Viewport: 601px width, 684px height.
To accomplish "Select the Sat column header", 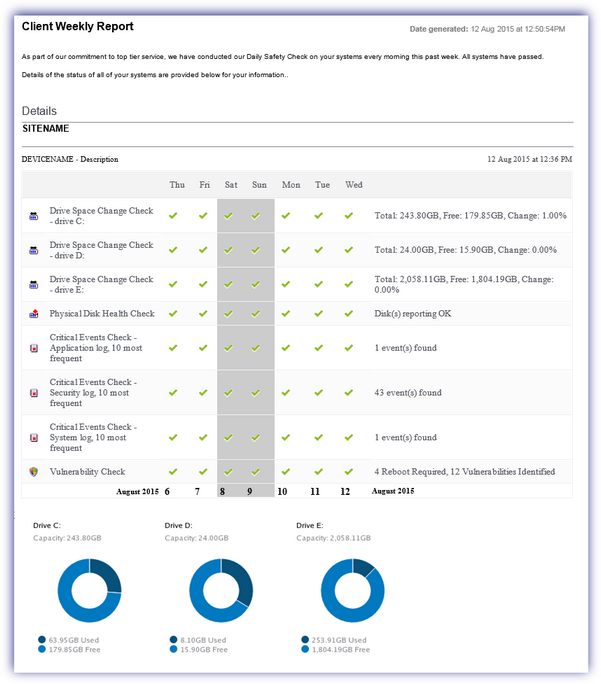I will click(231, 185).
